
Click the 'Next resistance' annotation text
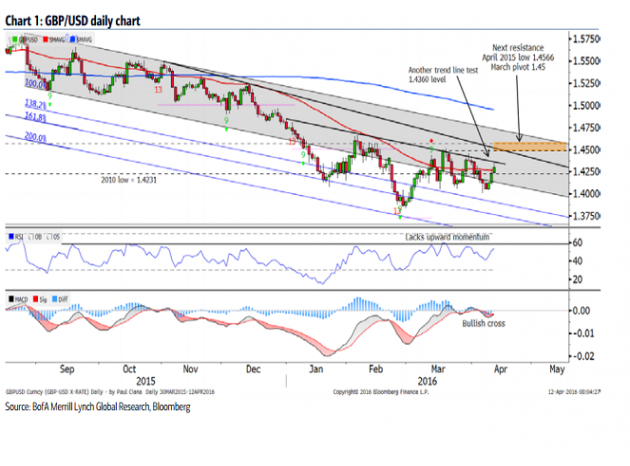(x=525, y=48)
